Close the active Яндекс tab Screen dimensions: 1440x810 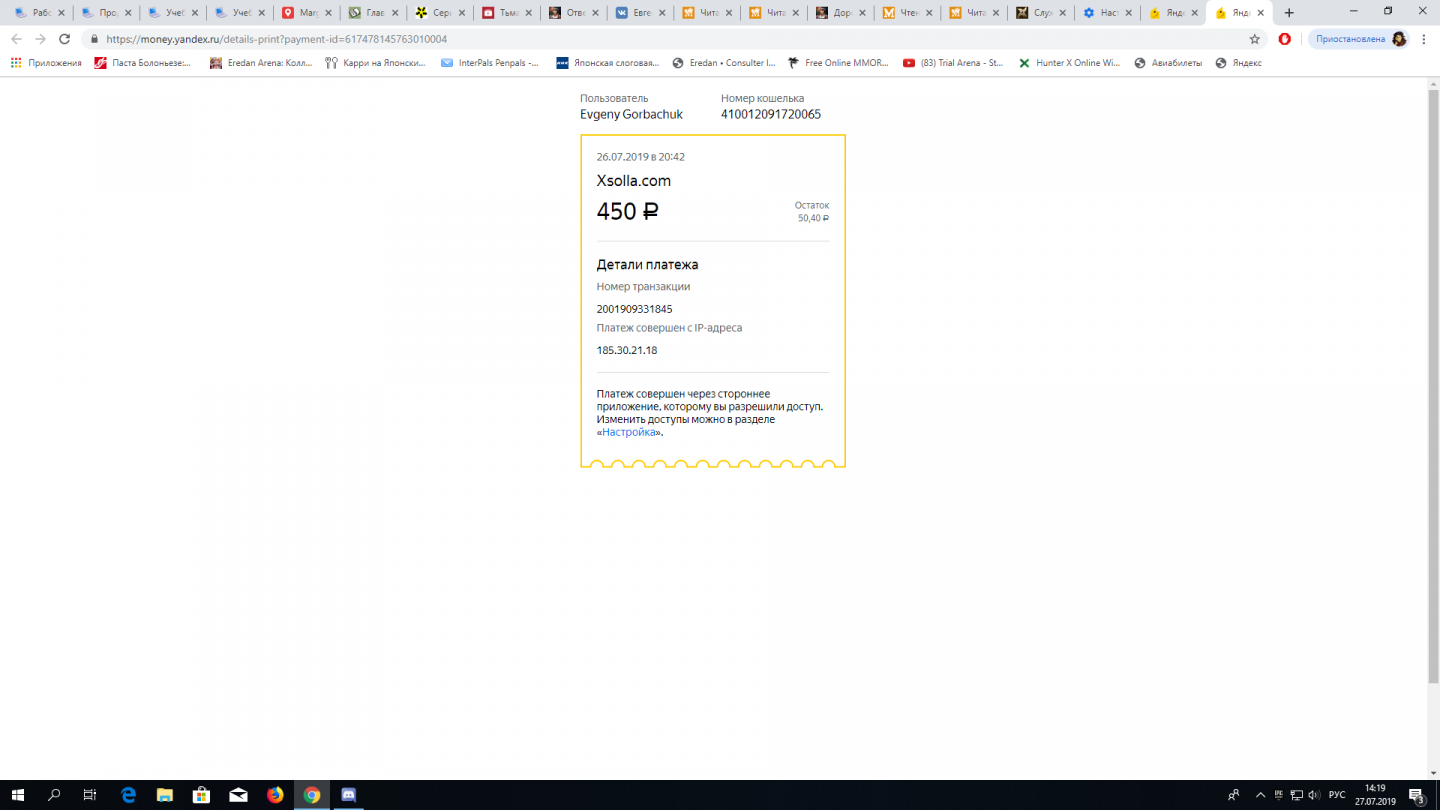click(1261, 13)
